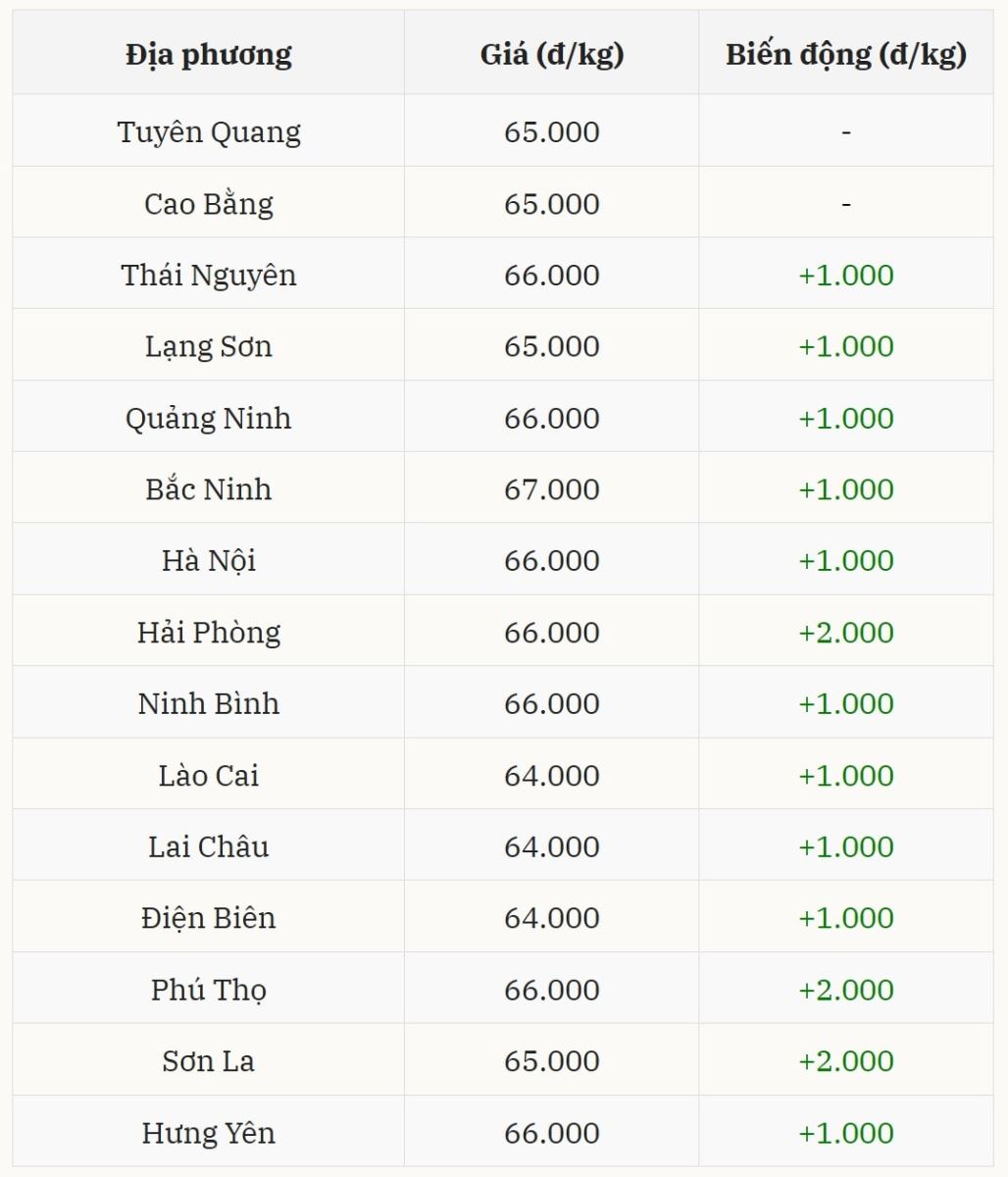Select the Điện Biên cell

[208, 918]
